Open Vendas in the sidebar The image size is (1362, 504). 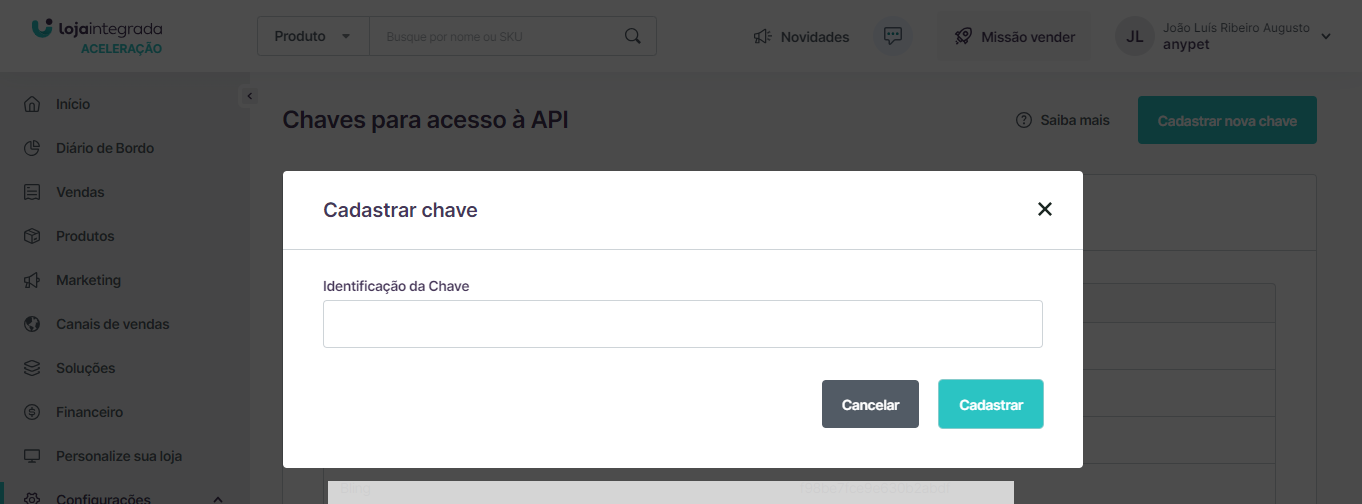pos(80,192)
